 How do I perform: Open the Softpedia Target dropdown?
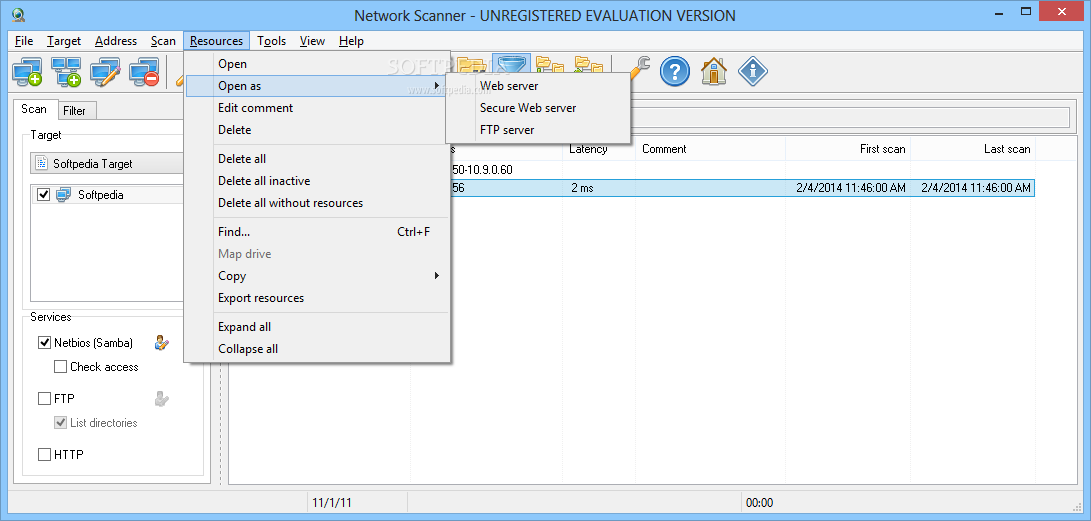click(107, 163)
